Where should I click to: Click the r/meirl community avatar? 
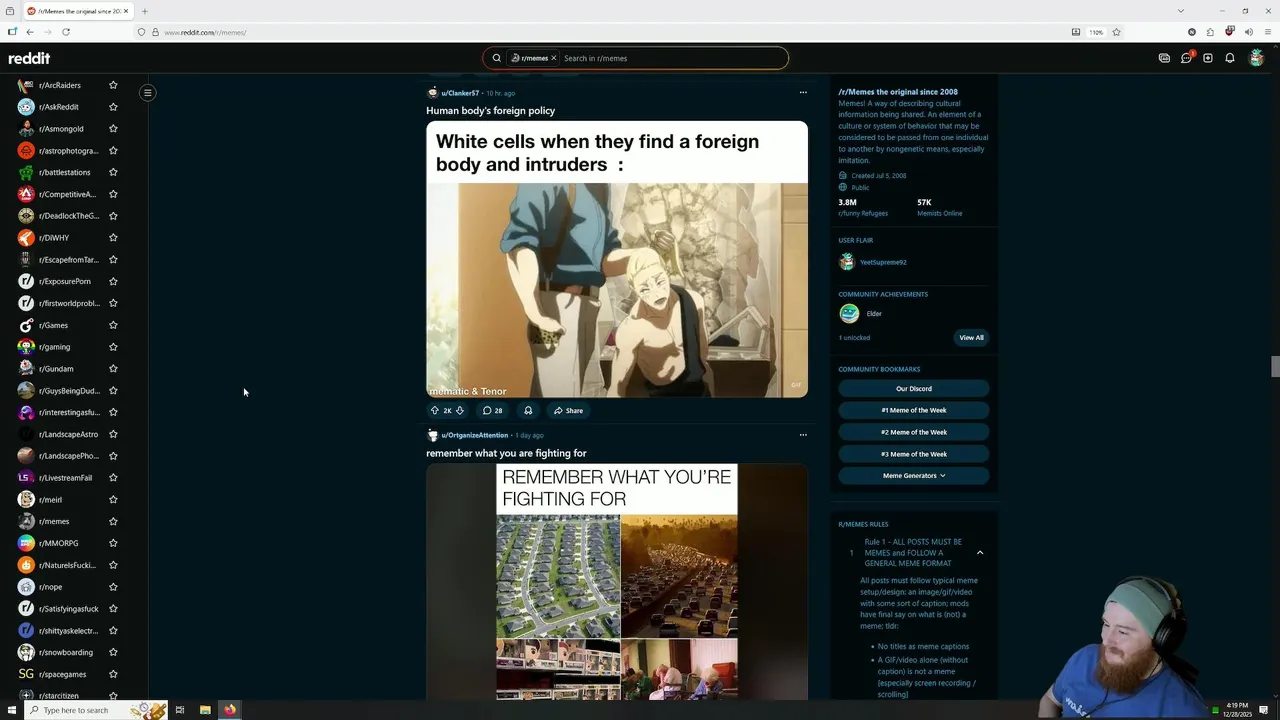[26, 499]
